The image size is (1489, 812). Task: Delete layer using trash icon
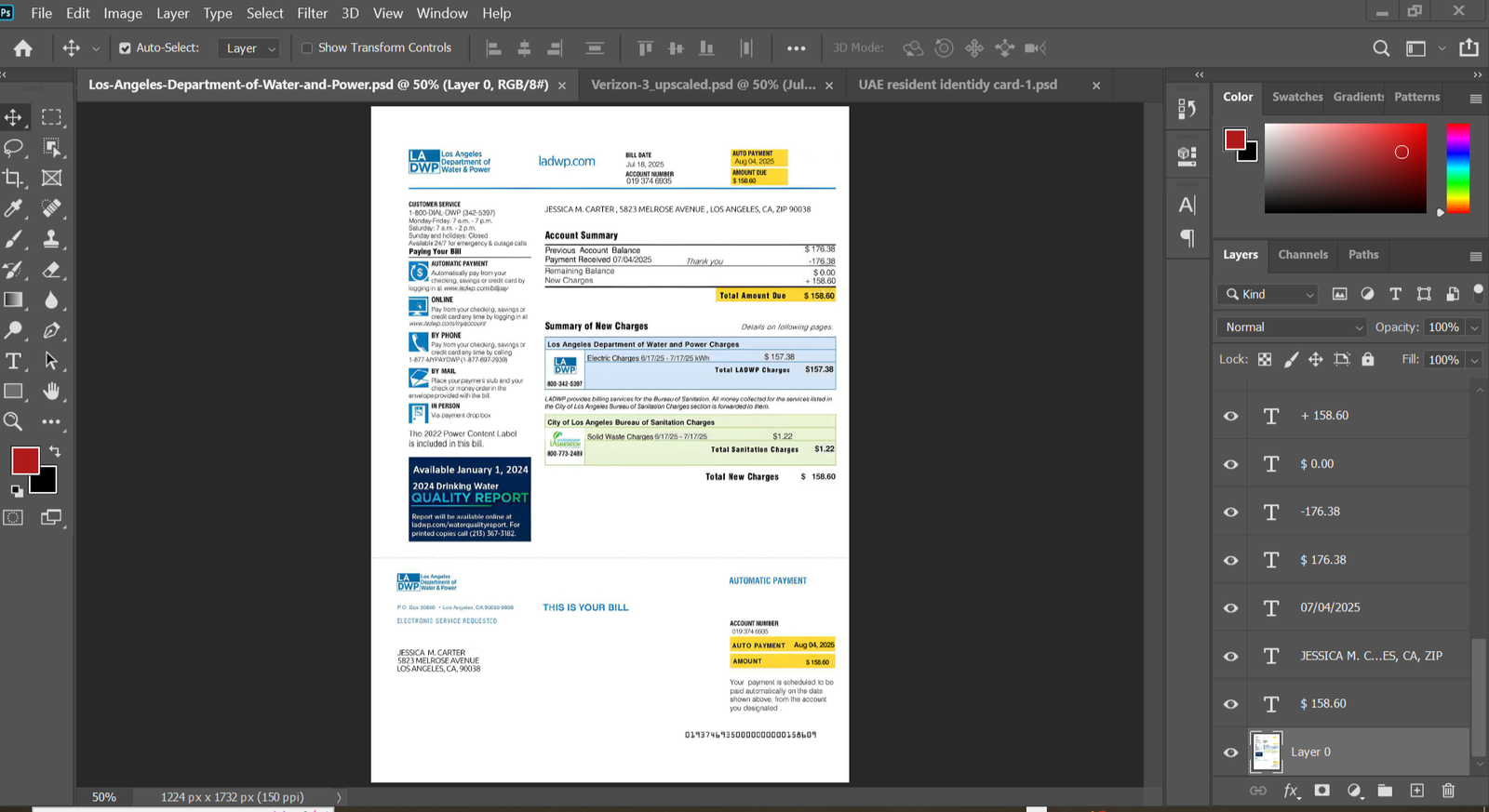pos(1448,791)
